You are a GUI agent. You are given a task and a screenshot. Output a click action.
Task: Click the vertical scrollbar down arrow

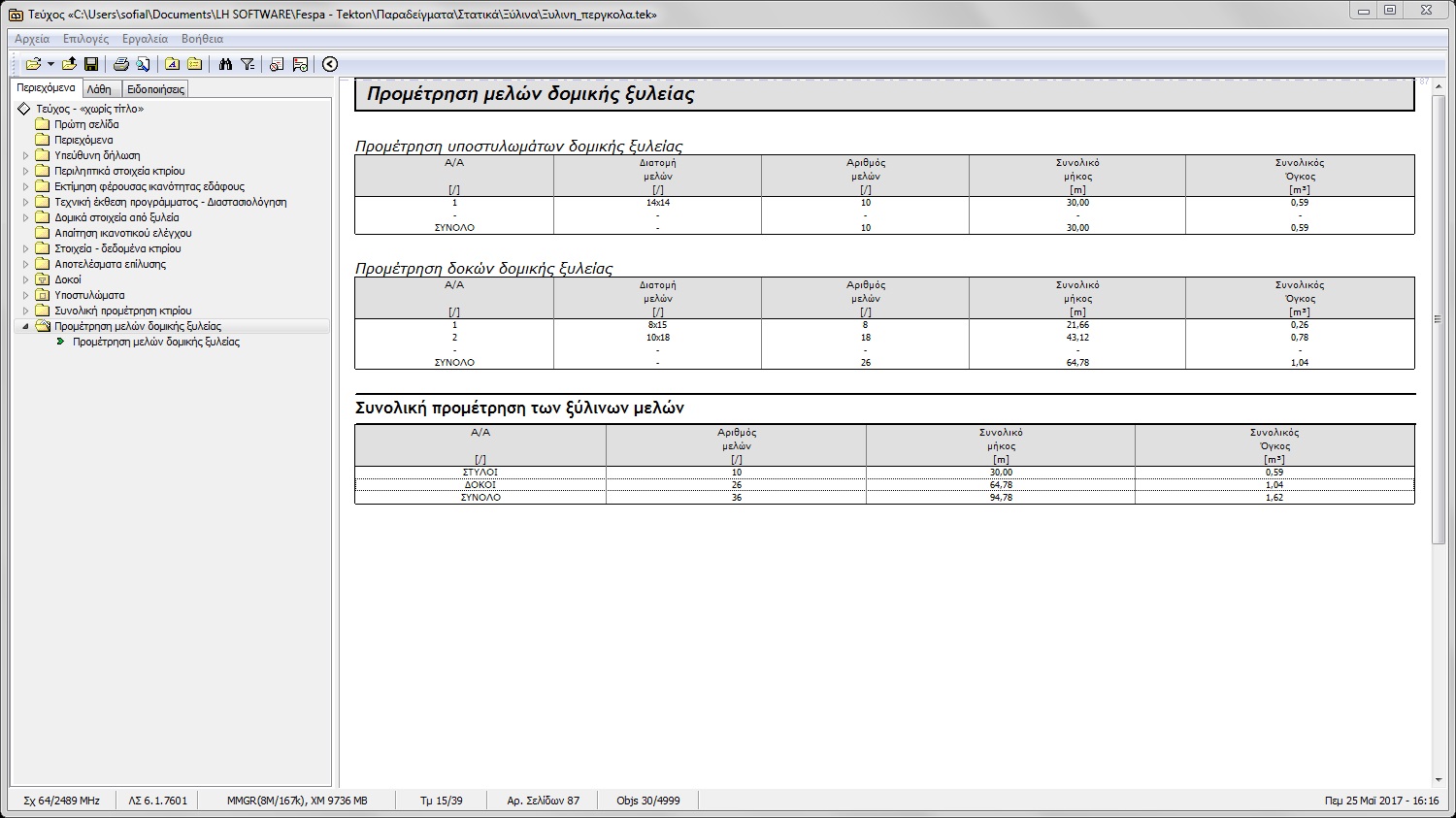[1438, 779]
